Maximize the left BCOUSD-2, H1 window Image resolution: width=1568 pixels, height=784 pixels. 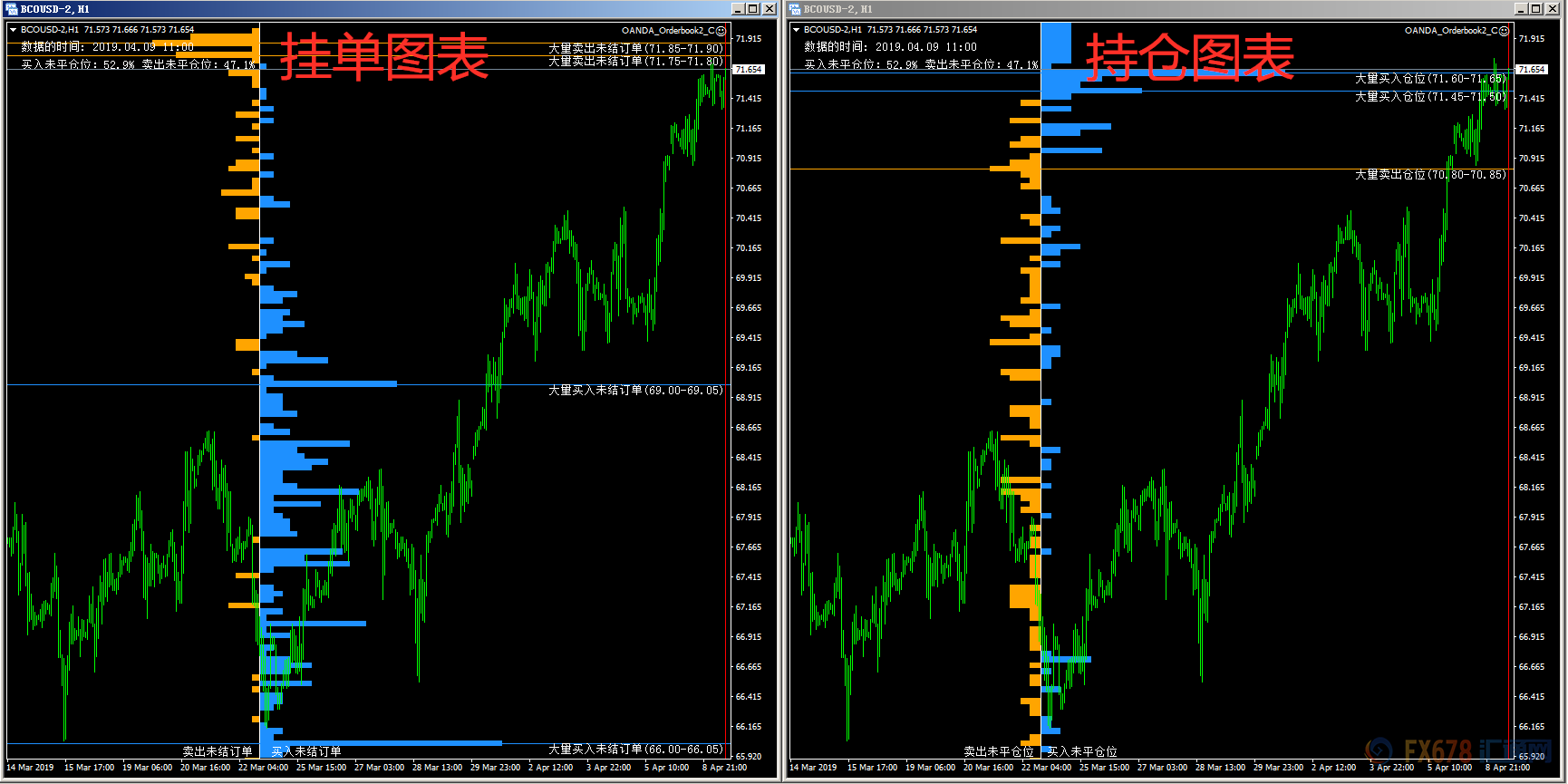click(753, 9)
